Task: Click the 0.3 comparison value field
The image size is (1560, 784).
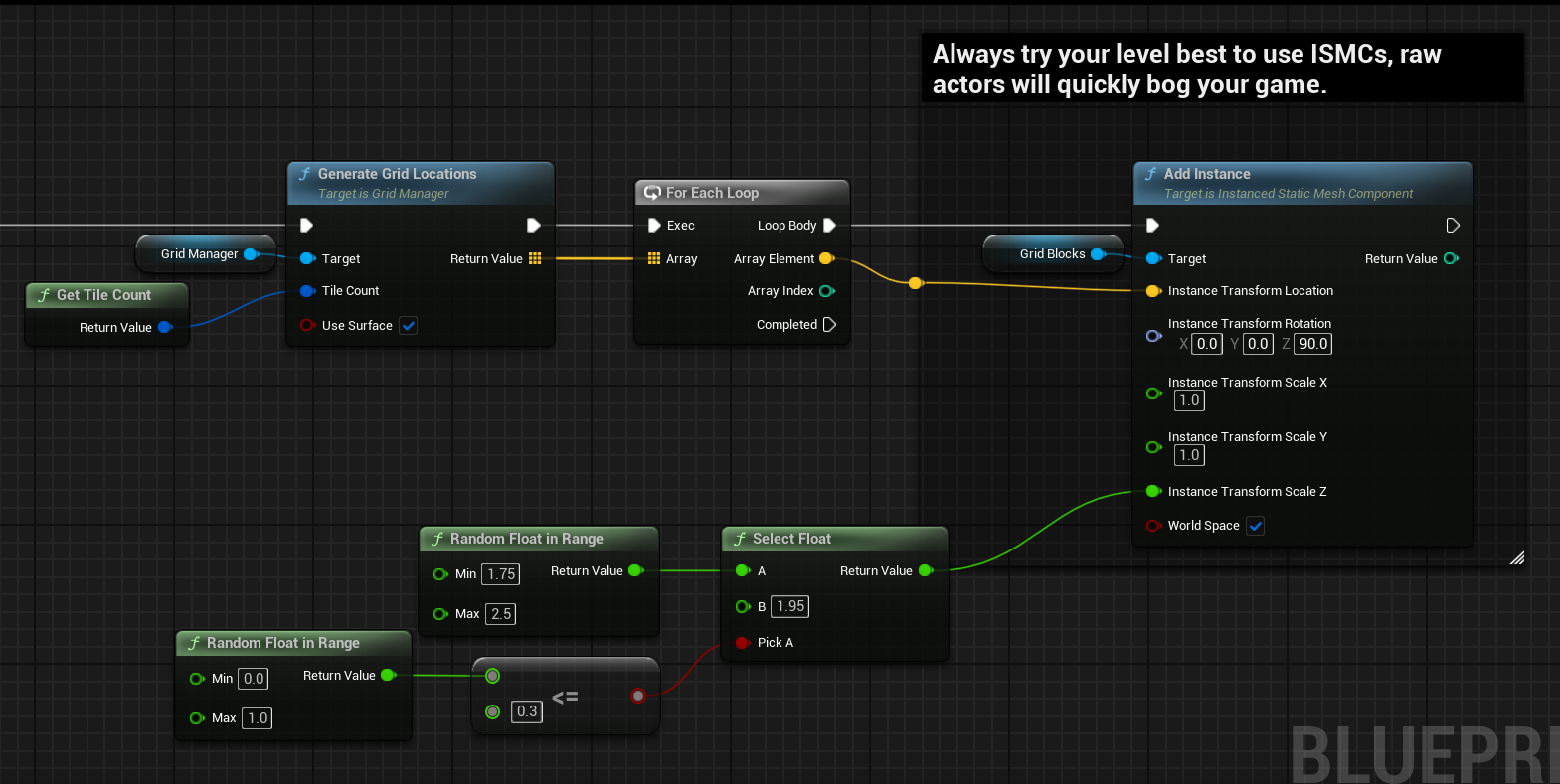Action: tap(527, 711)
